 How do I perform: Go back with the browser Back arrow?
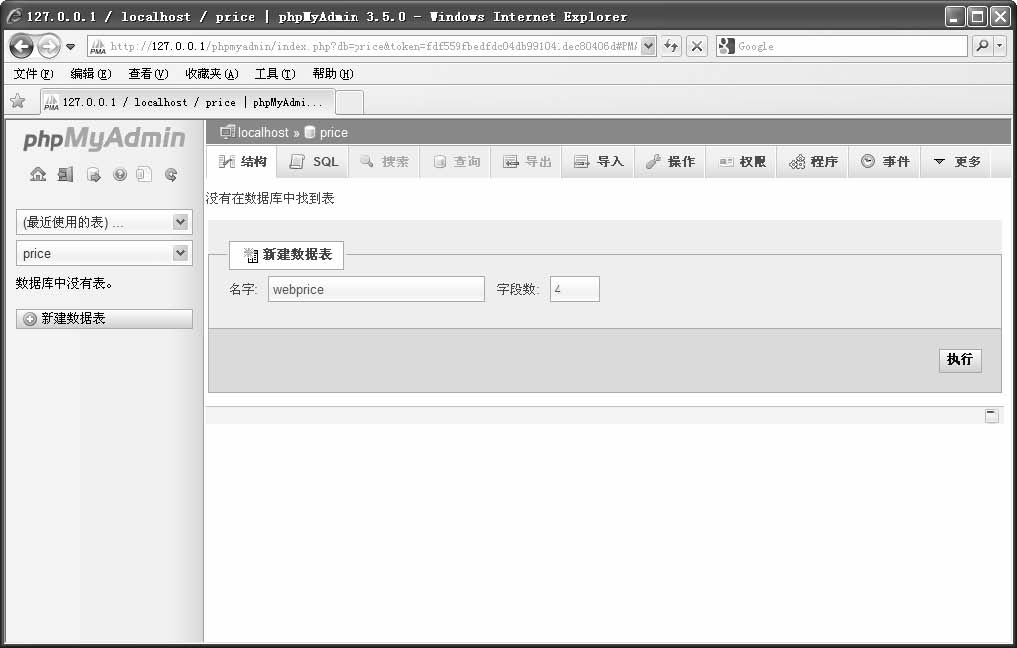coord(21,46)
